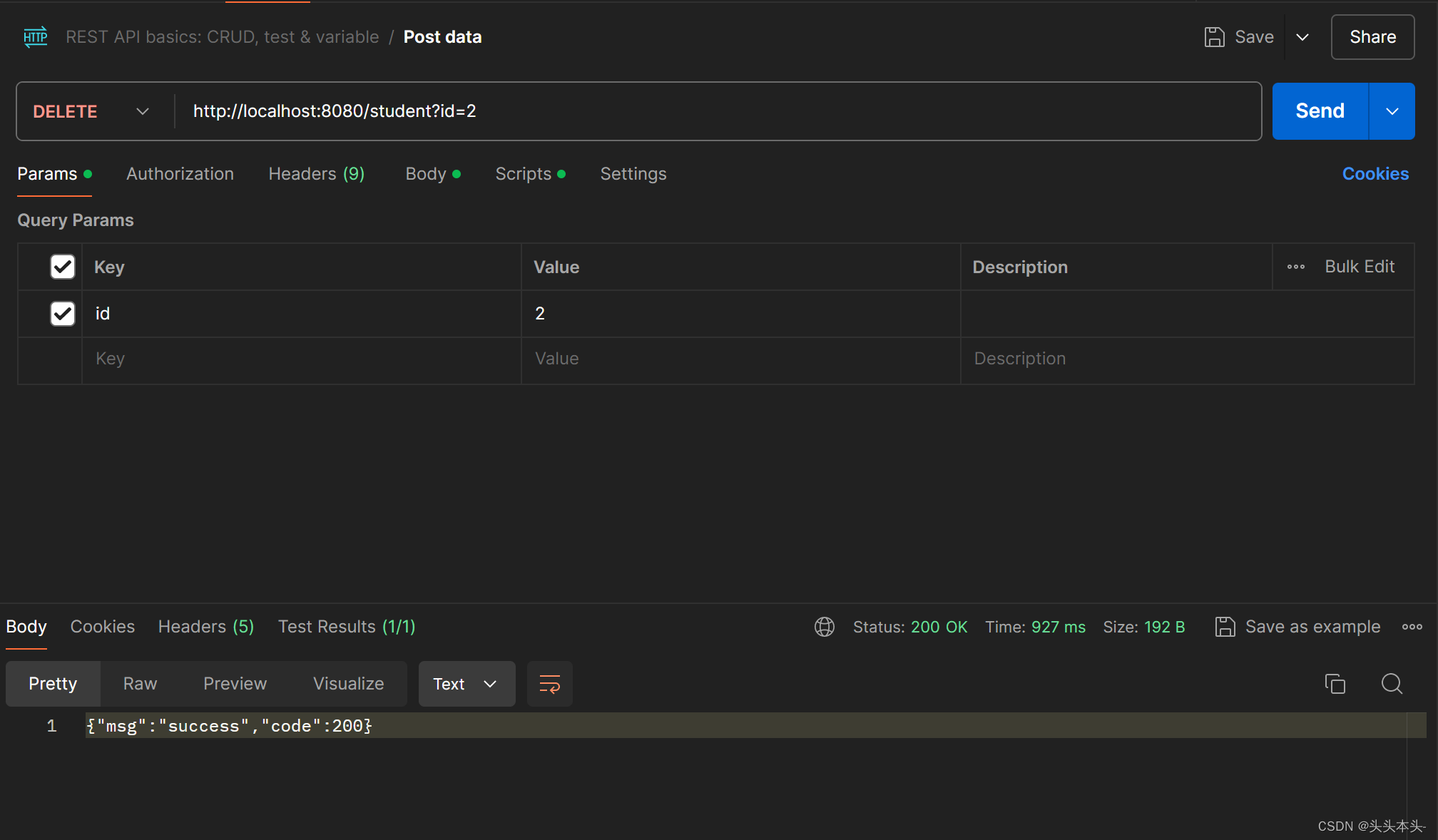This screenshot has width=1438, height=840.
Task: Open the Test Results tab
Action: (x=347, y=627)
